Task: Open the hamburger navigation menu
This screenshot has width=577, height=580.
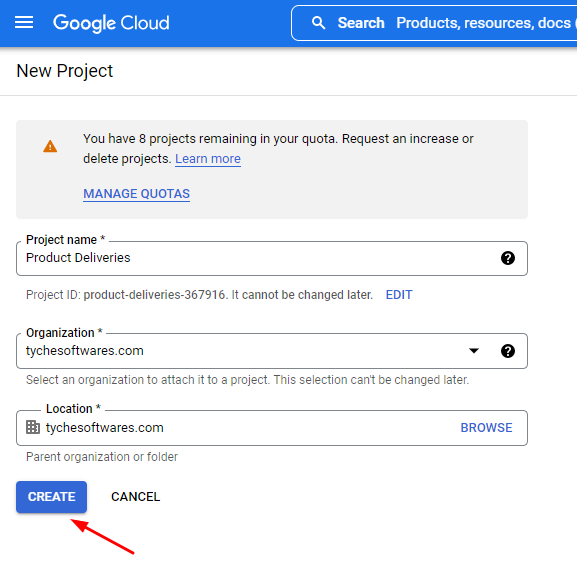Action: coord(24,23)
